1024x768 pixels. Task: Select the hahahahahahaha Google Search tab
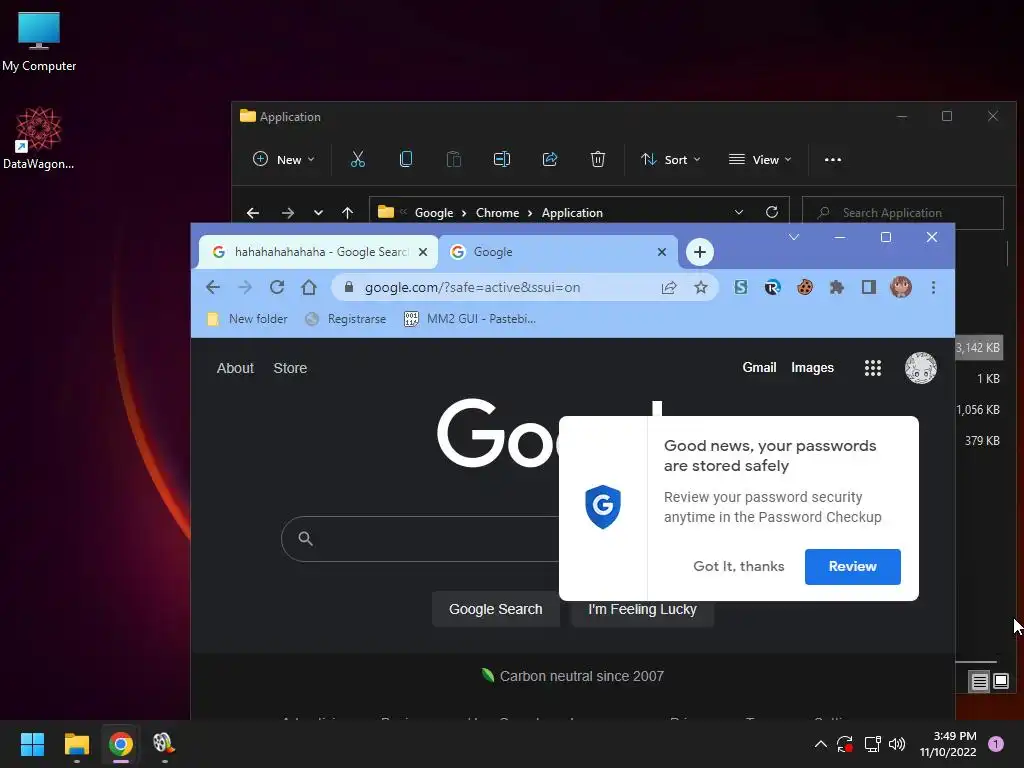(318, 252)
